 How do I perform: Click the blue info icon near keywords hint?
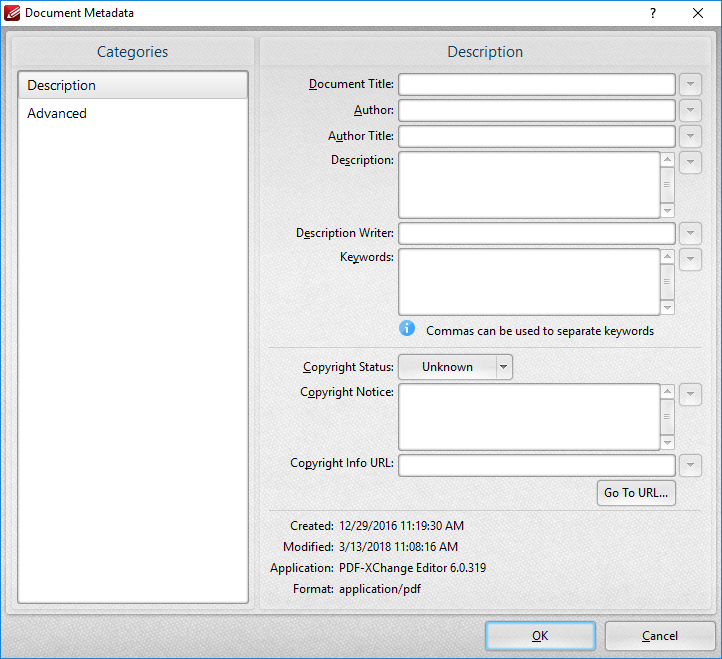tap(407, 329)
